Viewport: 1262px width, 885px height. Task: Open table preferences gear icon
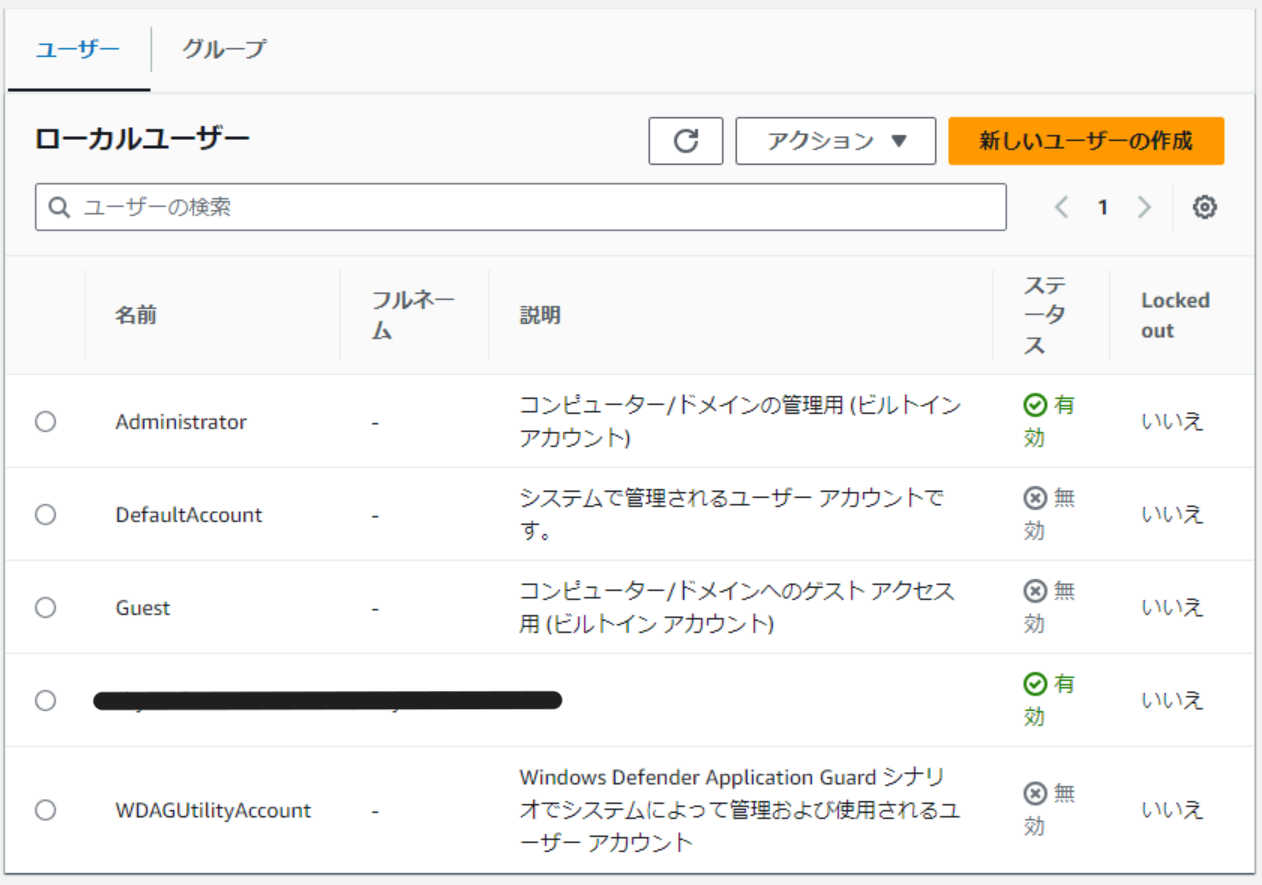point(1205,207)
